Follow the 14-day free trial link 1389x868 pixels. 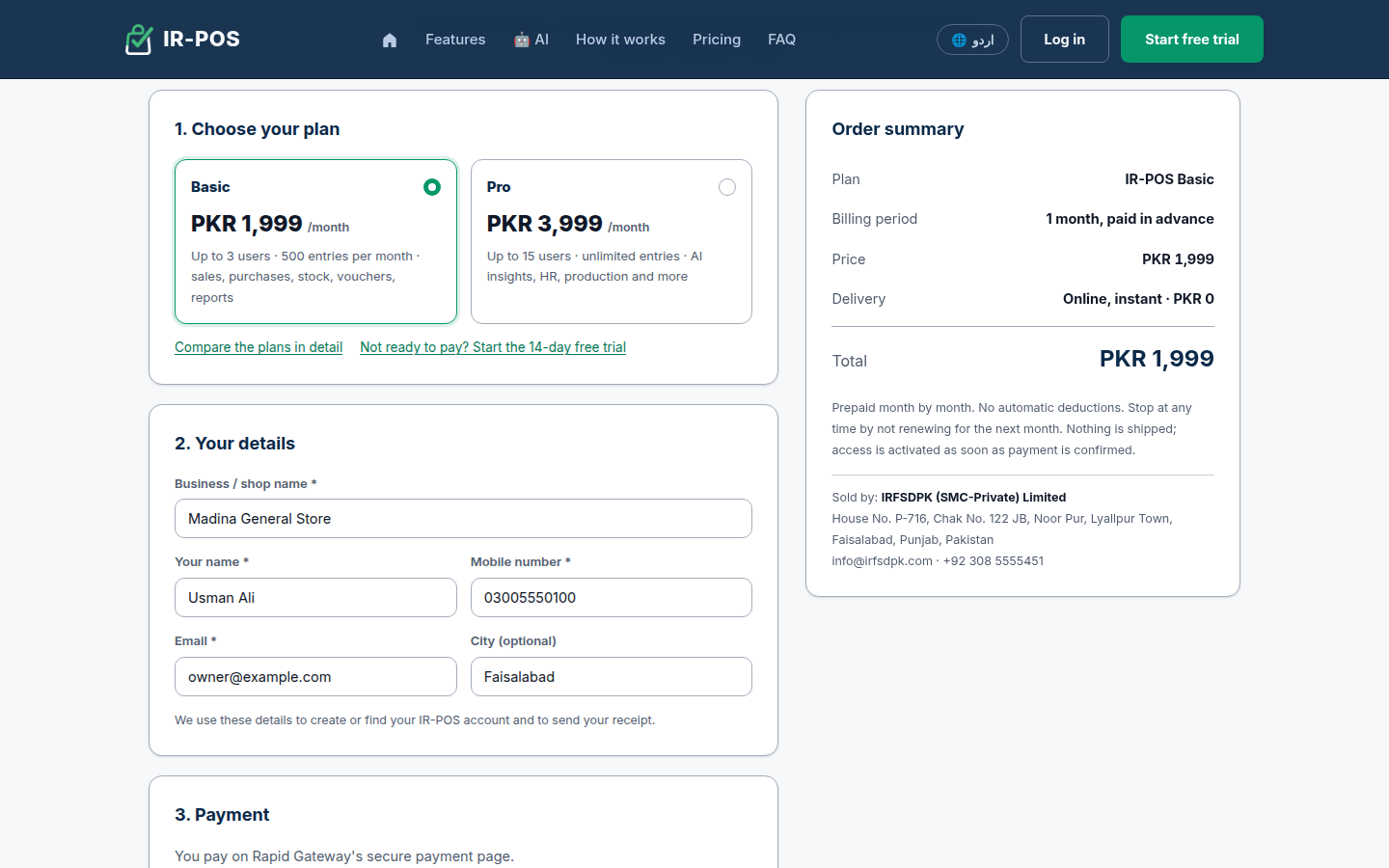(x=493, y=347)
